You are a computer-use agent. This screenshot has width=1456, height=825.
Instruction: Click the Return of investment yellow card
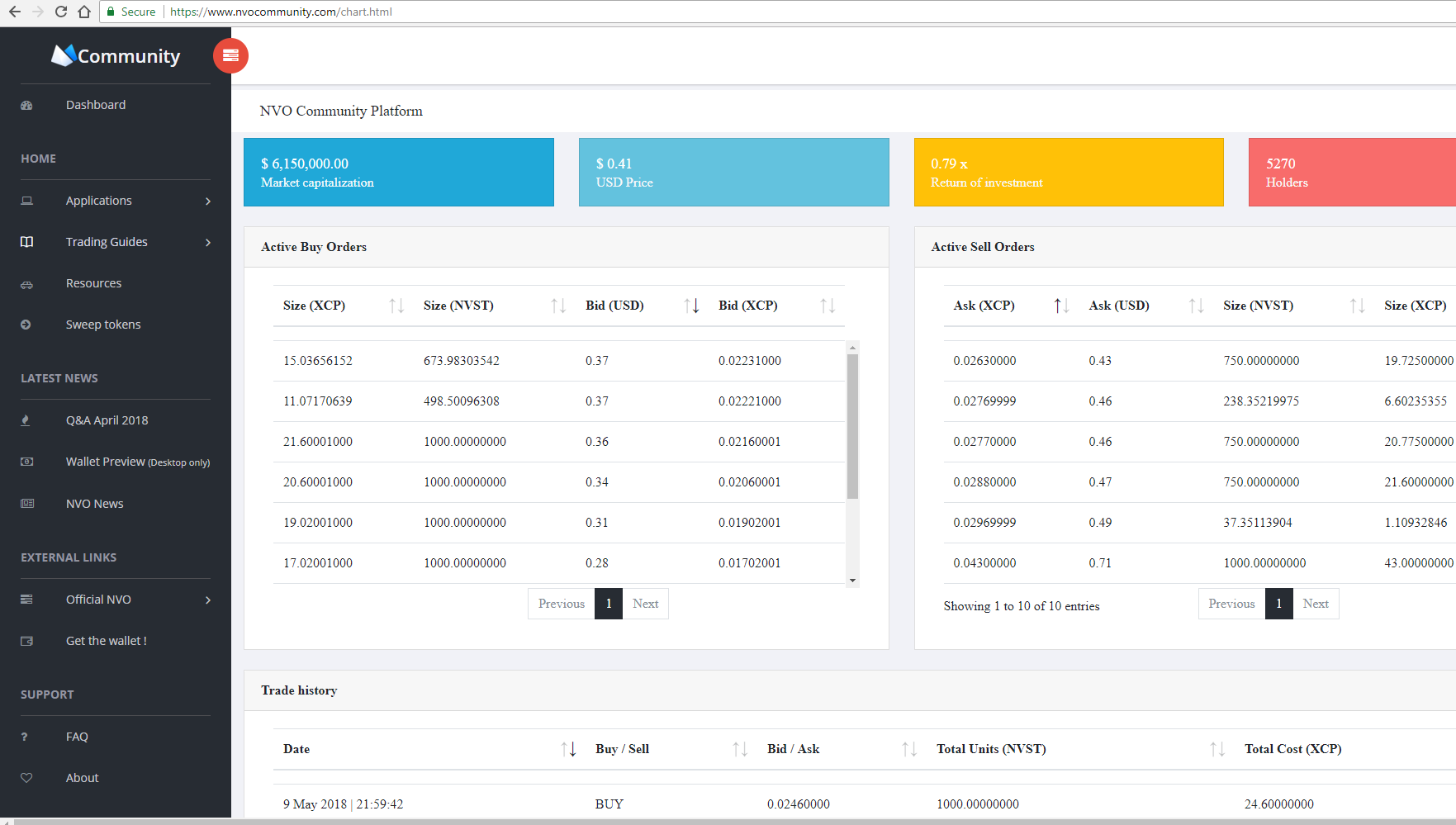[x=1069, y=172]
